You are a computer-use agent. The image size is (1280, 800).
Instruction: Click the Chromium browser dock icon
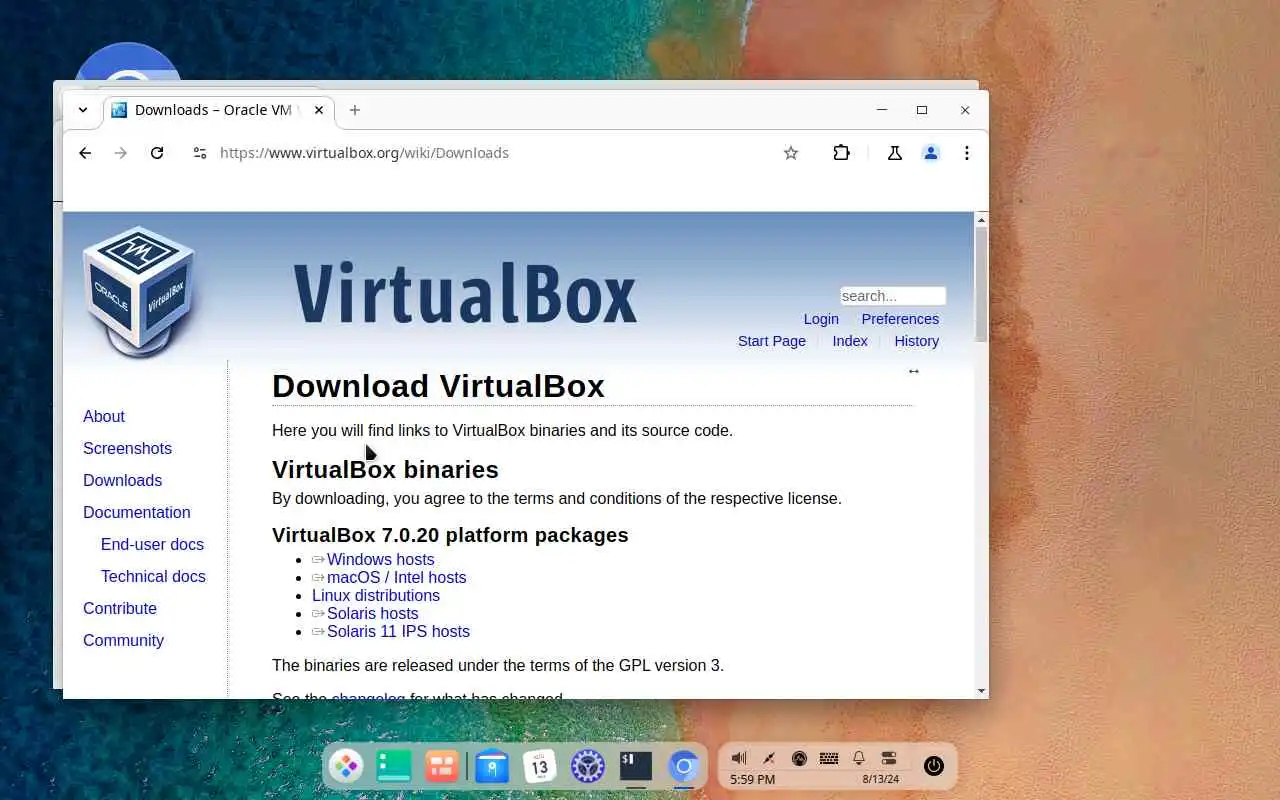pyautogui.click(x=684, y=766)
